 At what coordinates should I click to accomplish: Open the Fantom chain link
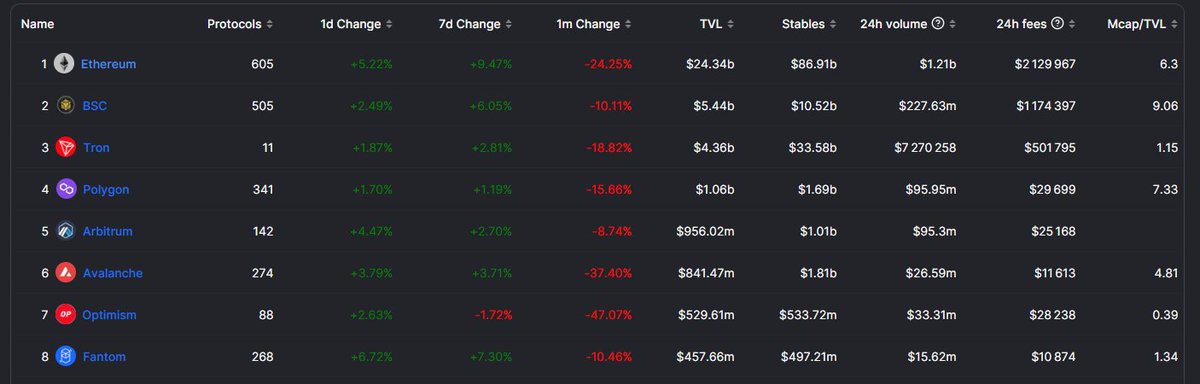point(103,357)
